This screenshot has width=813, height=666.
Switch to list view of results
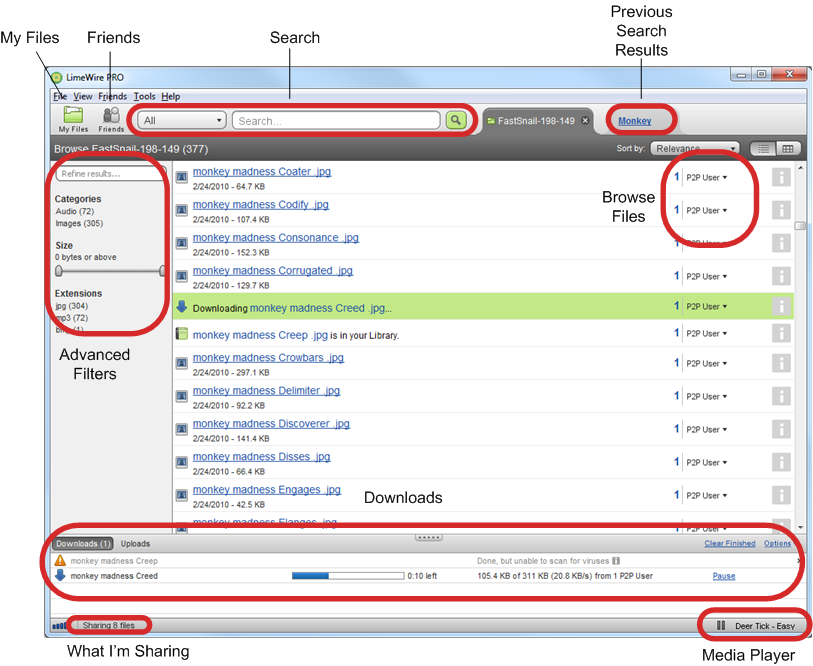tap(763, 149)
